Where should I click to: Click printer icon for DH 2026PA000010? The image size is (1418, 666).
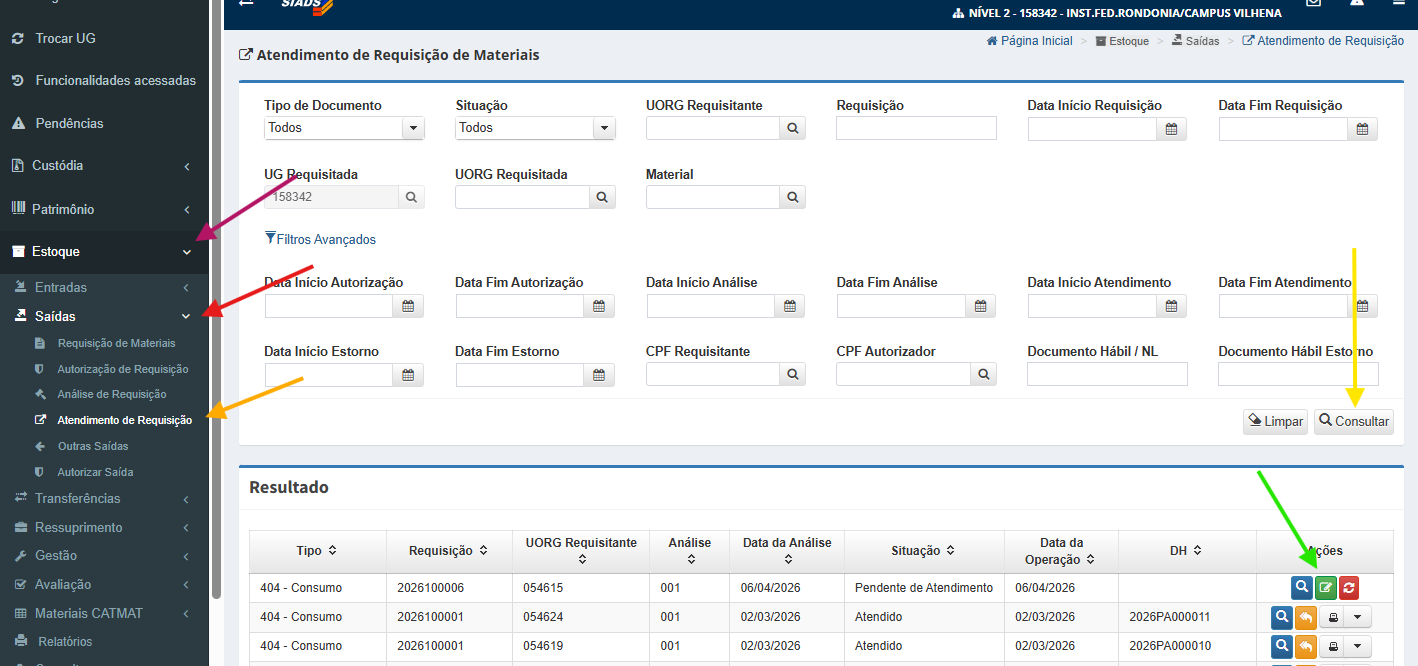point(1332,646)
